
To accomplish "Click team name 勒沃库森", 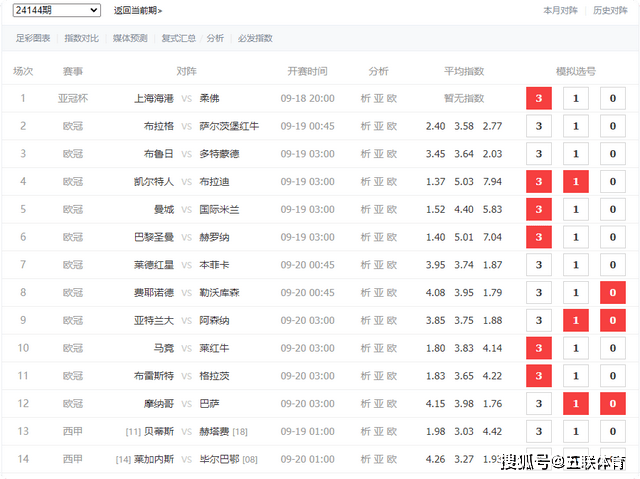I will pyautogui.click(x=219, y=293).
